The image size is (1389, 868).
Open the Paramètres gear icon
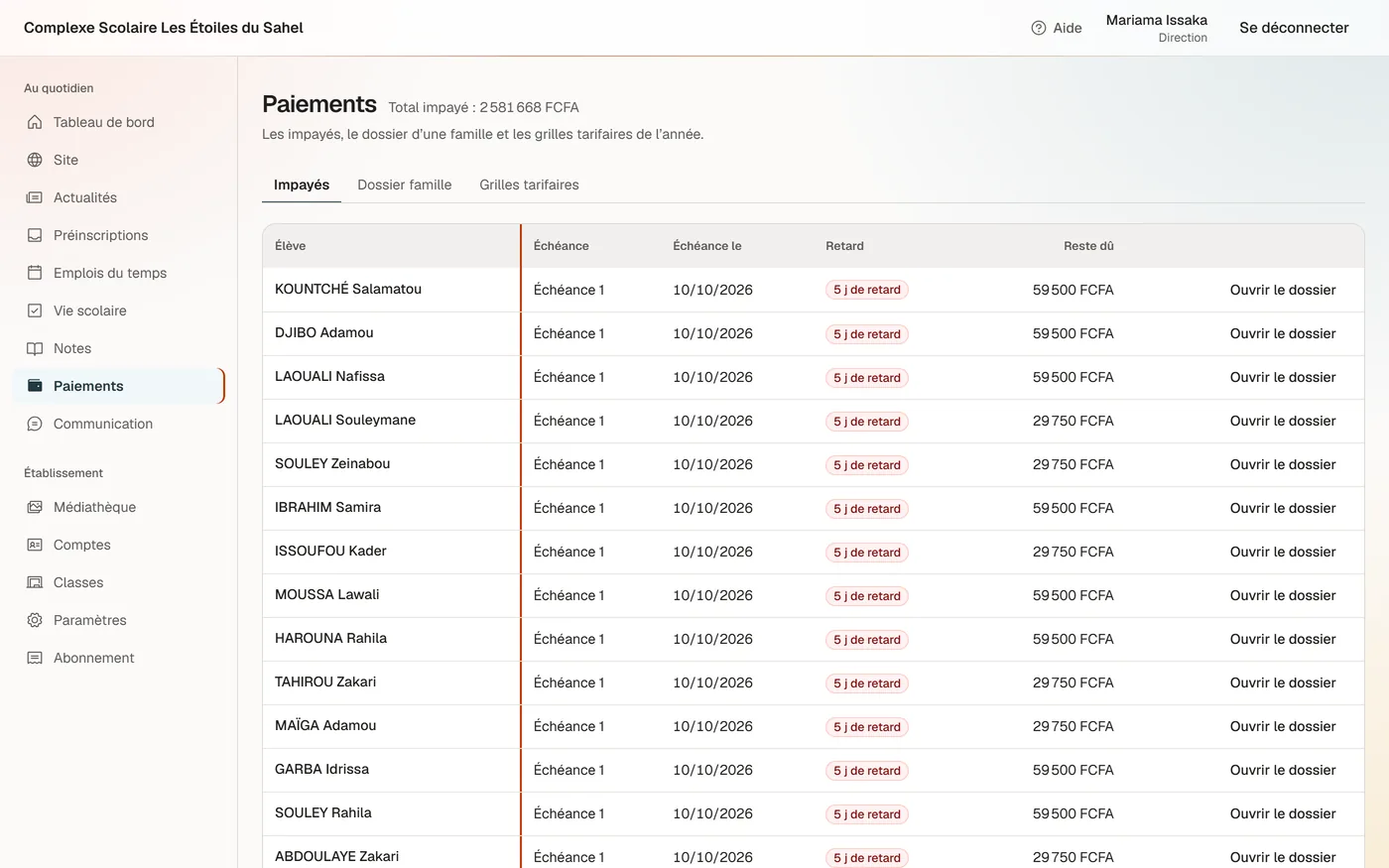[x=35, y=620]
